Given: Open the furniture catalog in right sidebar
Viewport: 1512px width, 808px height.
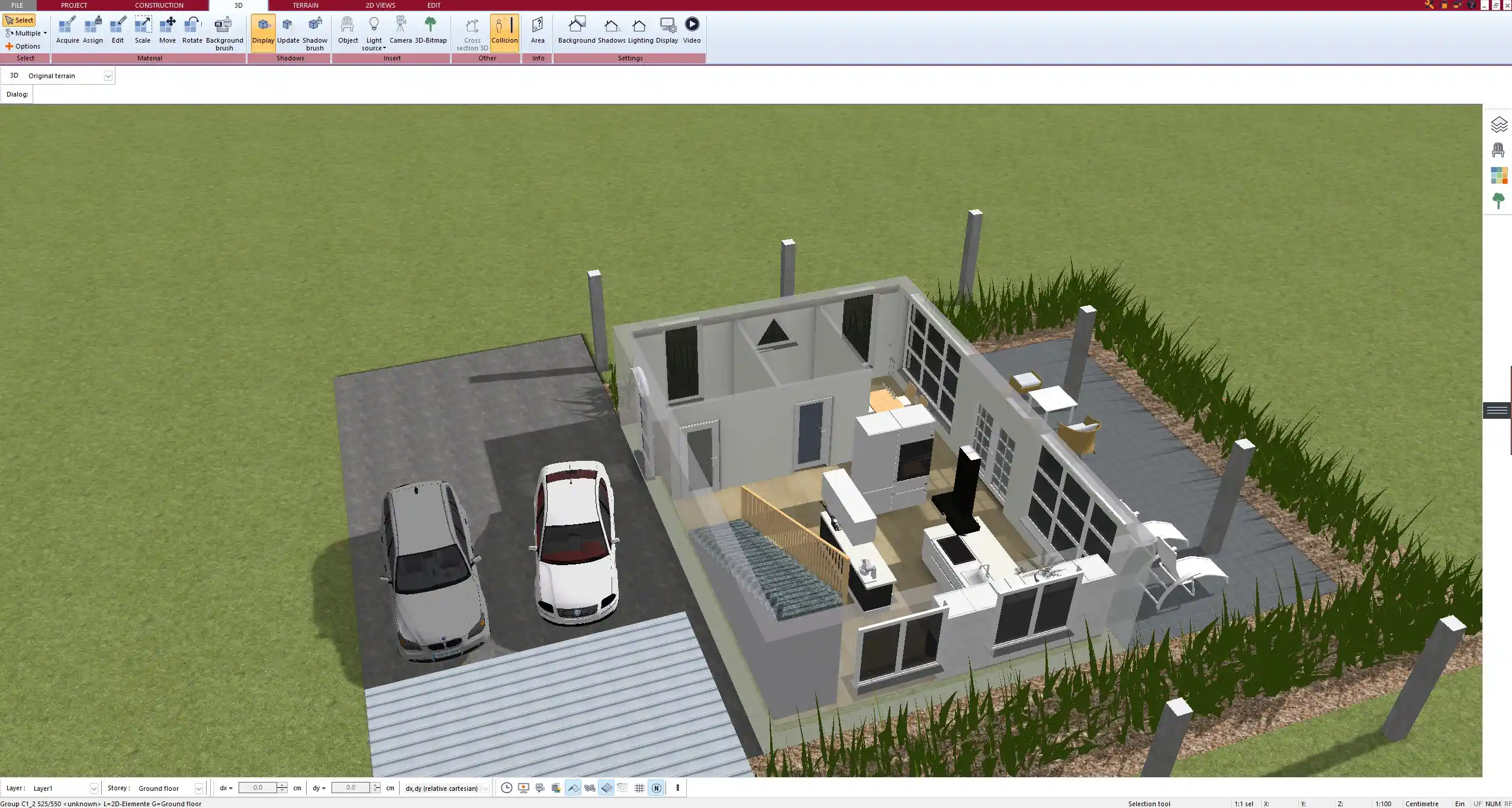Looking at the screenshot, I should tap(1498, 150).
